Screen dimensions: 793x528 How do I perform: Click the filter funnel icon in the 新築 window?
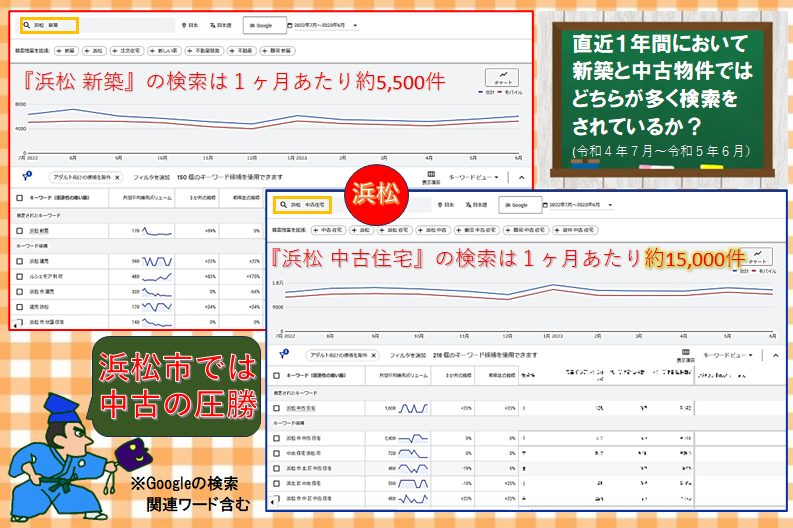click(x=27, y=176)
